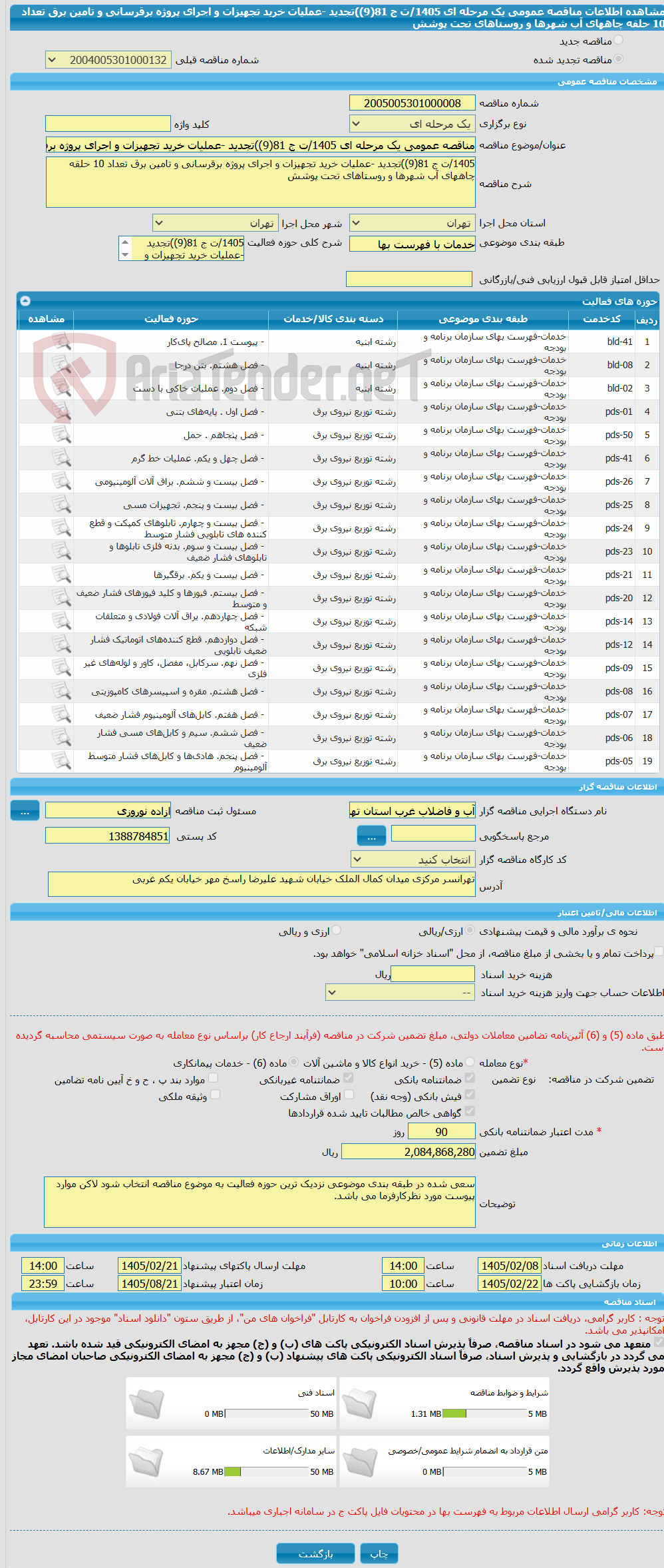Choose ماده (6) خدمات پیمانکاری radio
Viewport: 664px width, 1568px height.
[x=293, y=1062]
